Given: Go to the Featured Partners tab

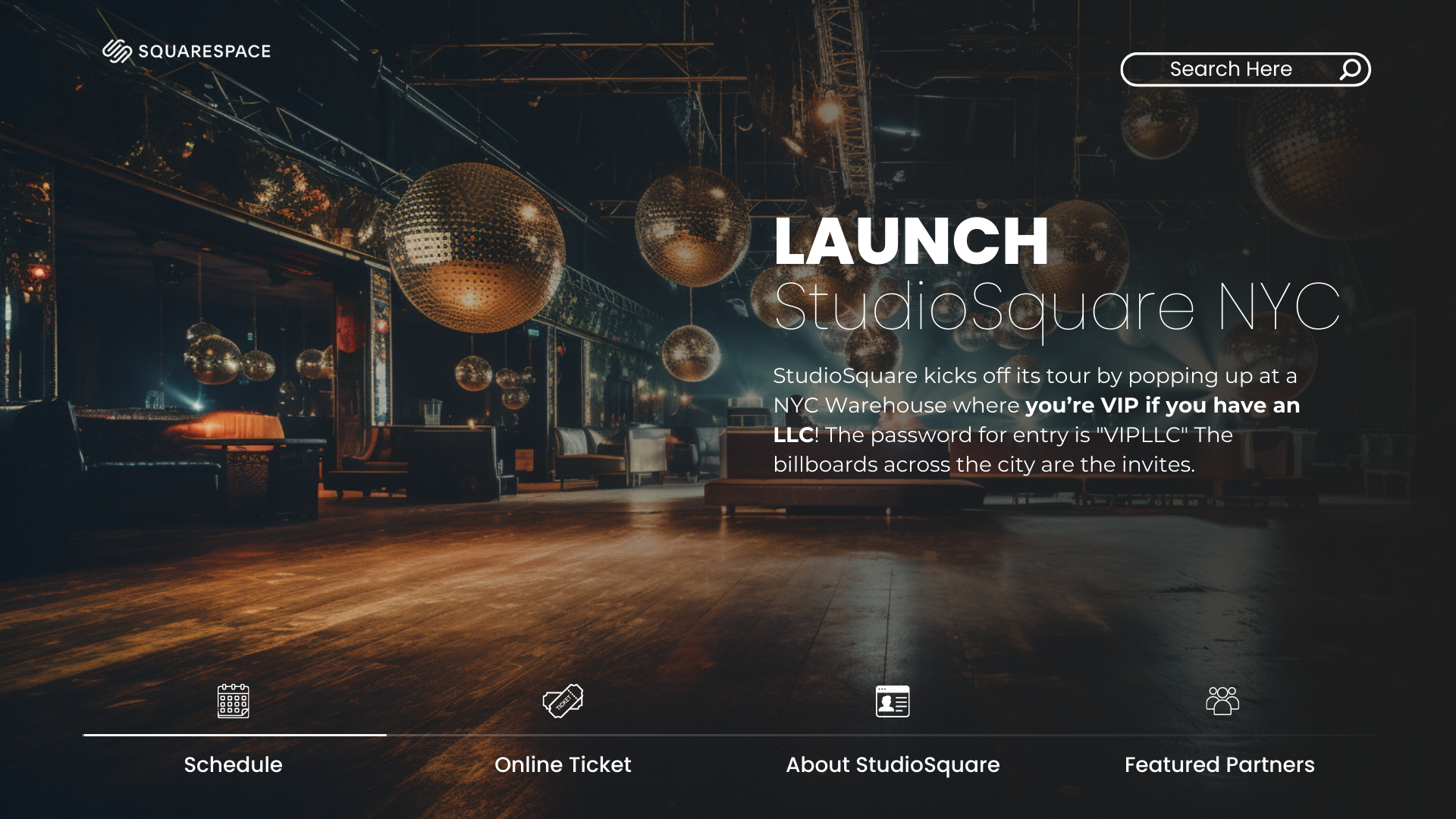Looking at the screenshot, I should click(x=1219, y=764).
